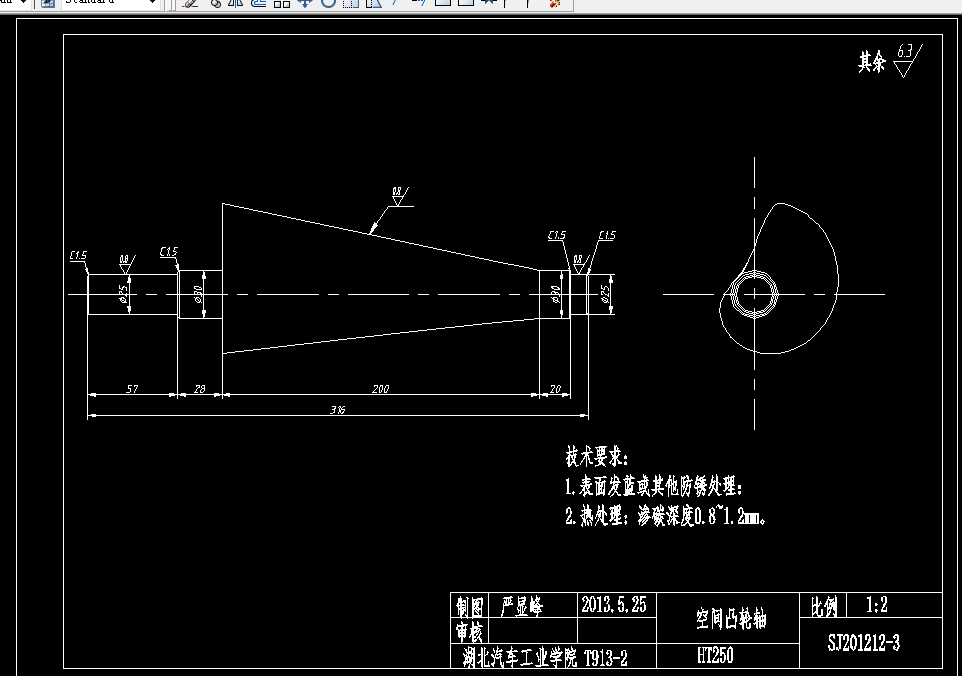Select drawing number SJ201212-3
This screenshot has height=676, width=962.
(x=864, y=643)
